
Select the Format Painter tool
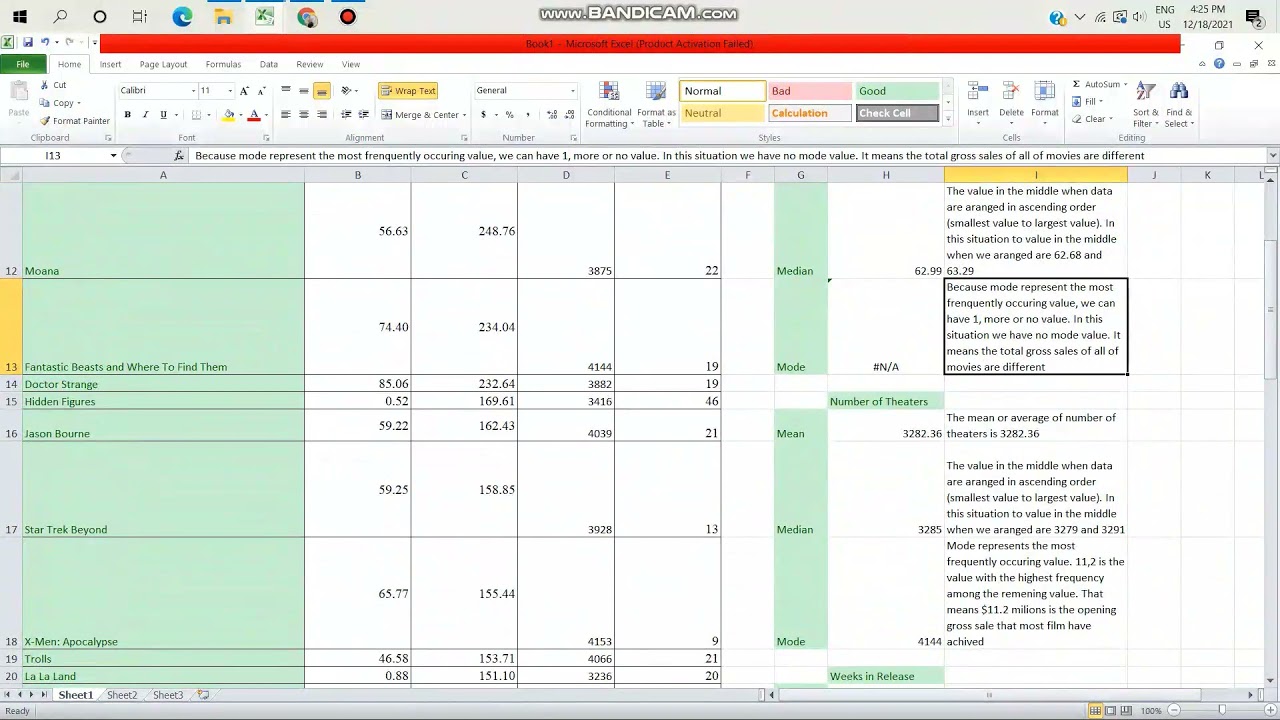[75, 121]
